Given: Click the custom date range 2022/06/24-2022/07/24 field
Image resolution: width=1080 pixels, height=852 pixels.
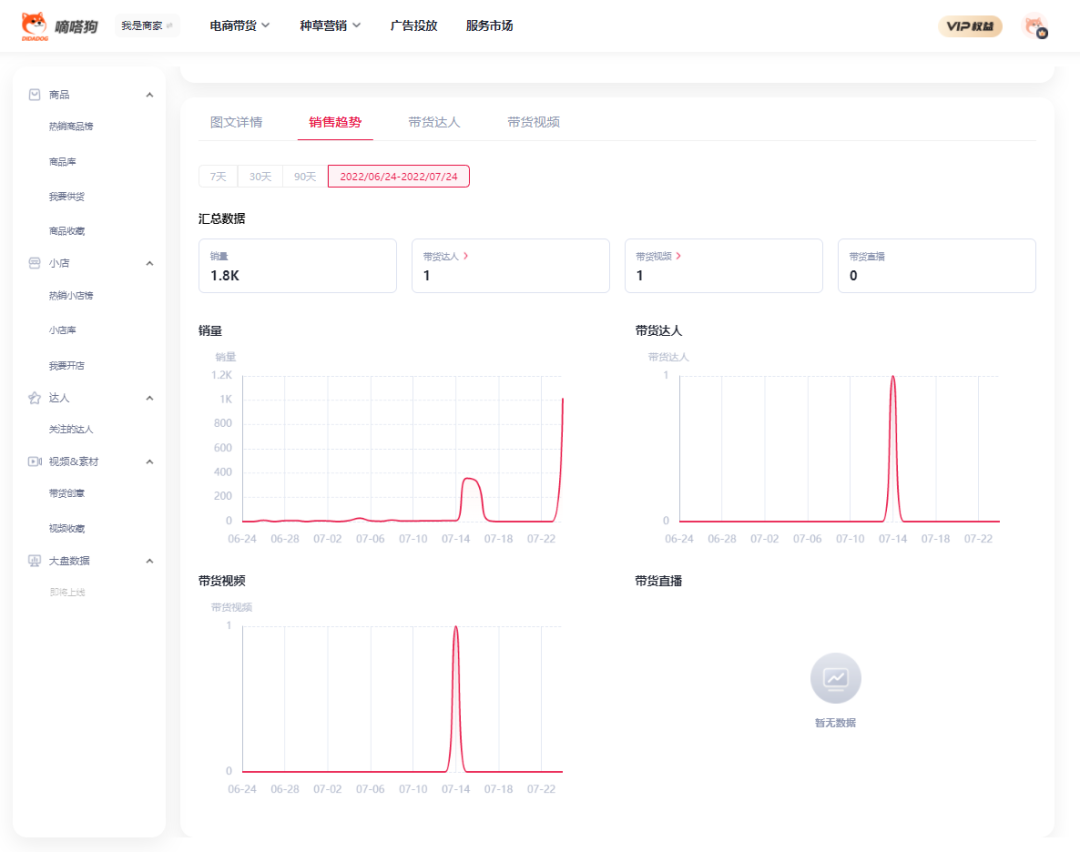Looking at the screenshot, I should pos(398,177).
